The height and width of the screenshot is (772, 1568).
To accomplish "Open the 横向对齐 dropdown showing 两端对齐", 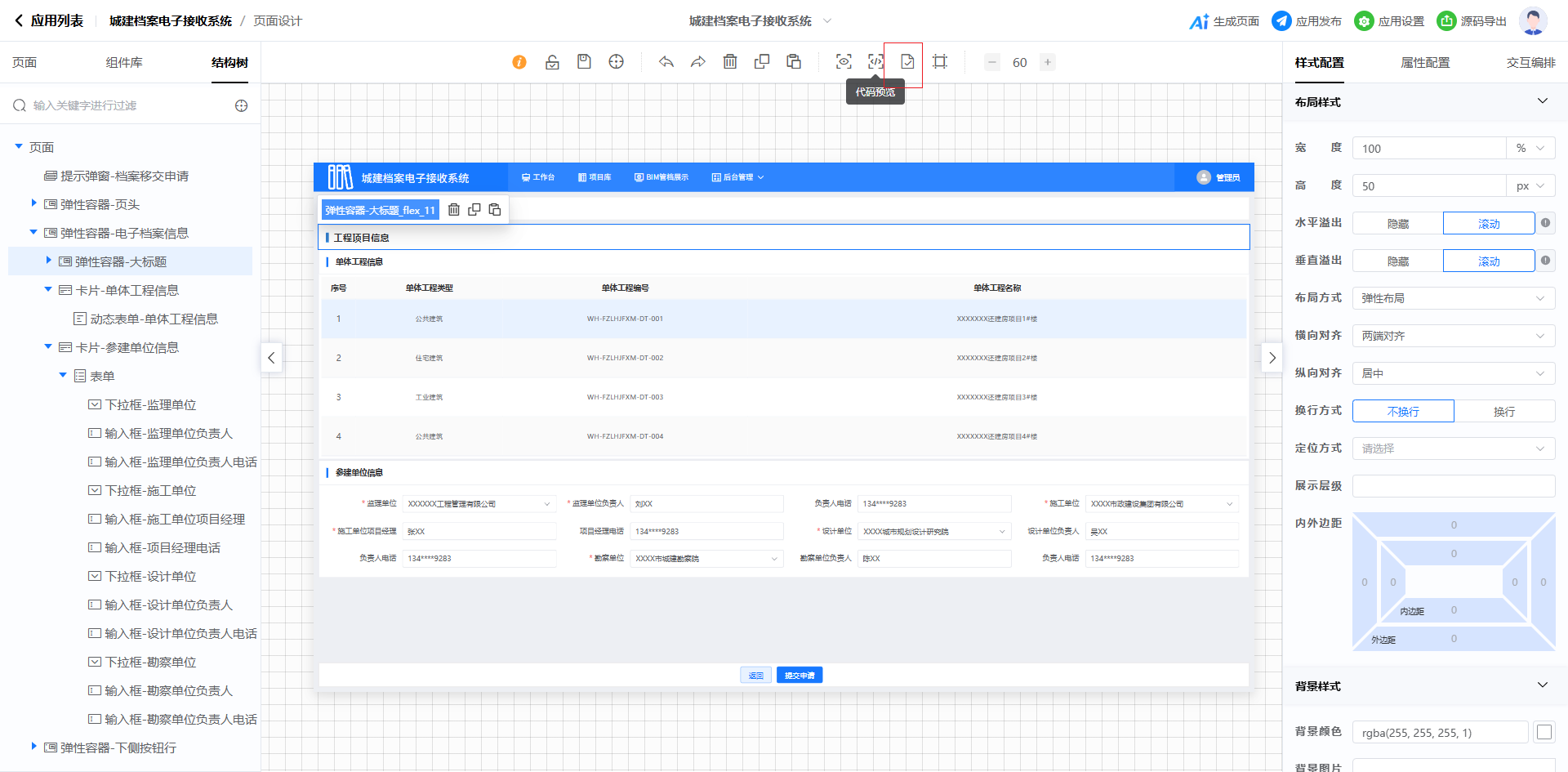I will coord(1453,337).
